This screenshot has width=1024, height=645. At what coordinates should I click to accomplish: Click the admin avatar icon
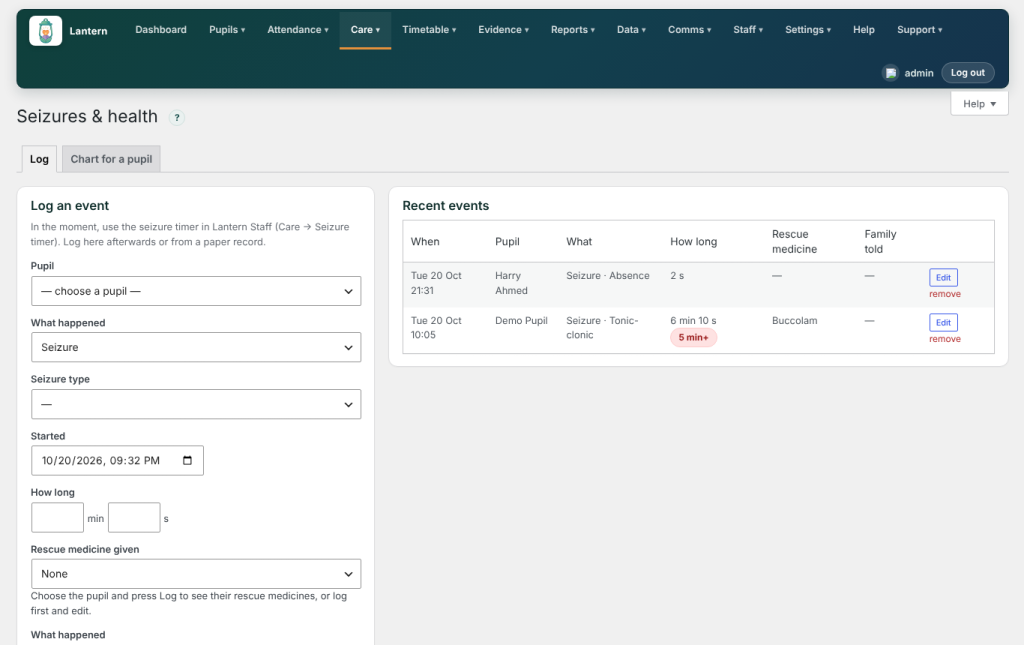[x=890, y=73]
